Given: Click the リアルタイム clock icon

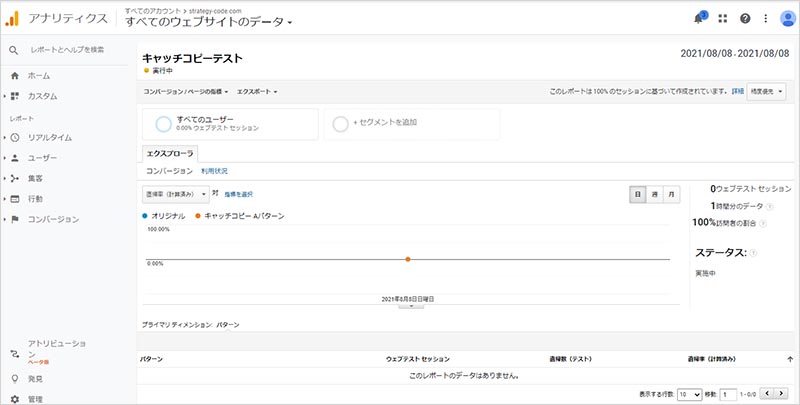Looking at the screenshot, I should click(x=15, y=137).
